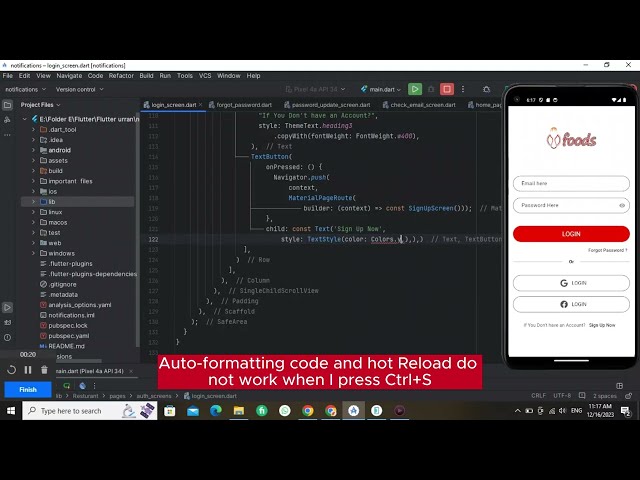Expand the lib folder in the tree
640x480 pixels.
click(x=33, y=202)
